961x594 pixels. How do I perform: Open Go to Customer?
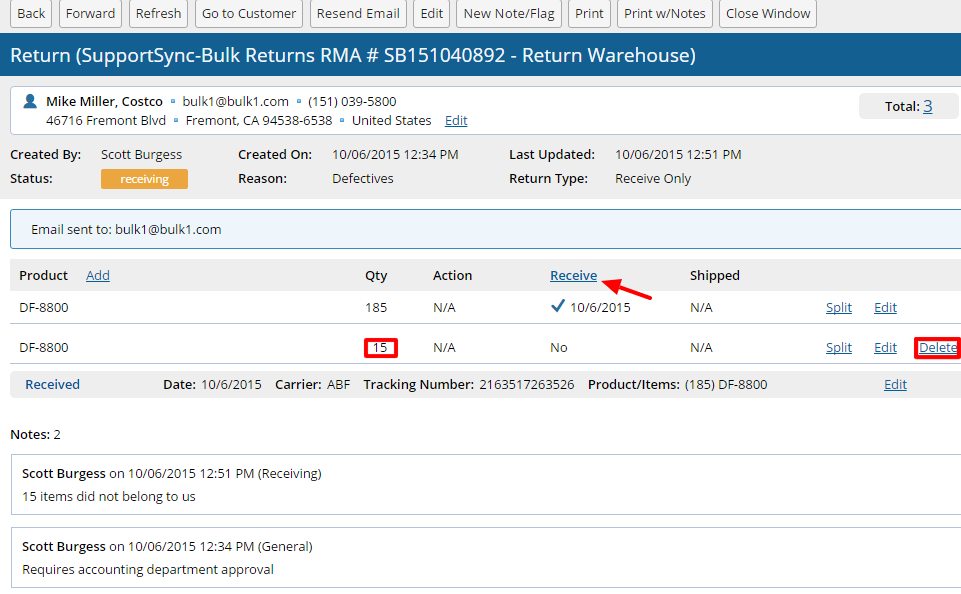click(249, 14)
